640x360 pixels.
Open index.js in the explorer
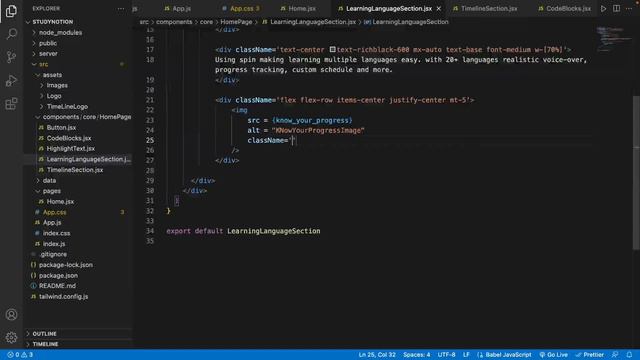click(x=54, y=244)
